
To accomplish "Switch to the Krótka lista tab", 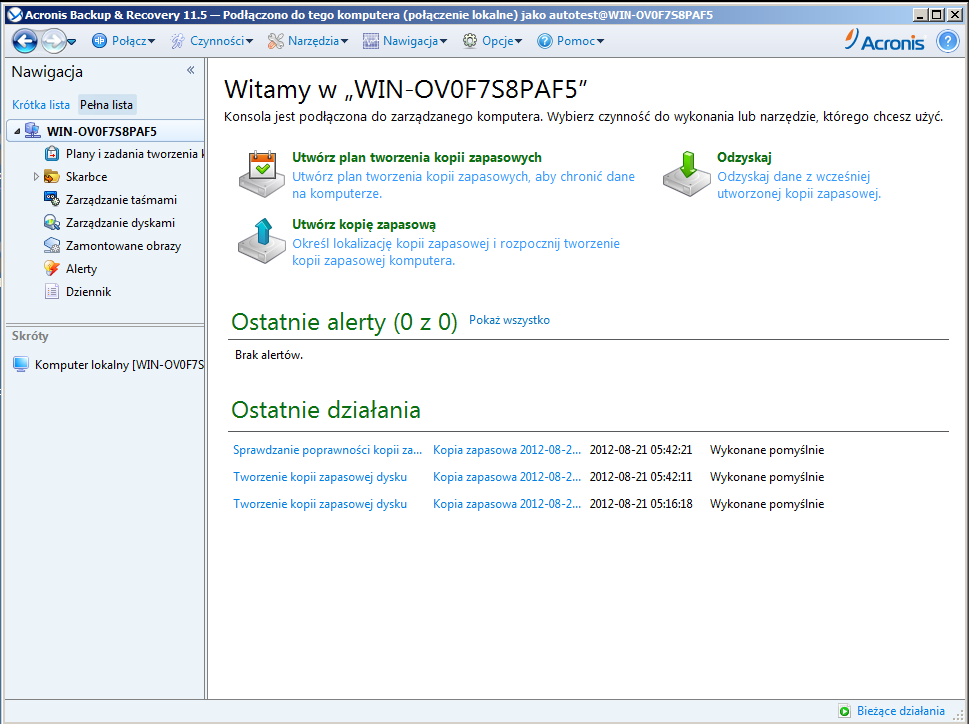I will coord(41,105).
